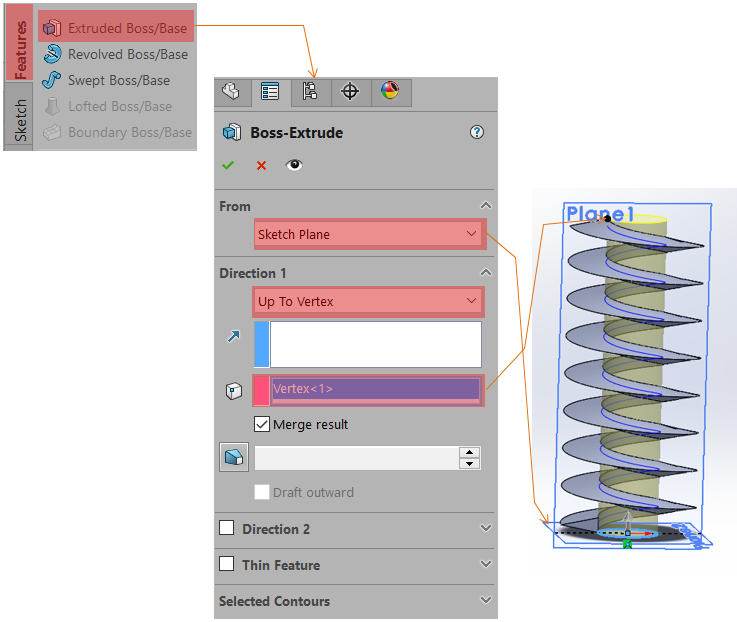
Task: Click Lofted Boss/Base entry
Action: coord(108,106)
